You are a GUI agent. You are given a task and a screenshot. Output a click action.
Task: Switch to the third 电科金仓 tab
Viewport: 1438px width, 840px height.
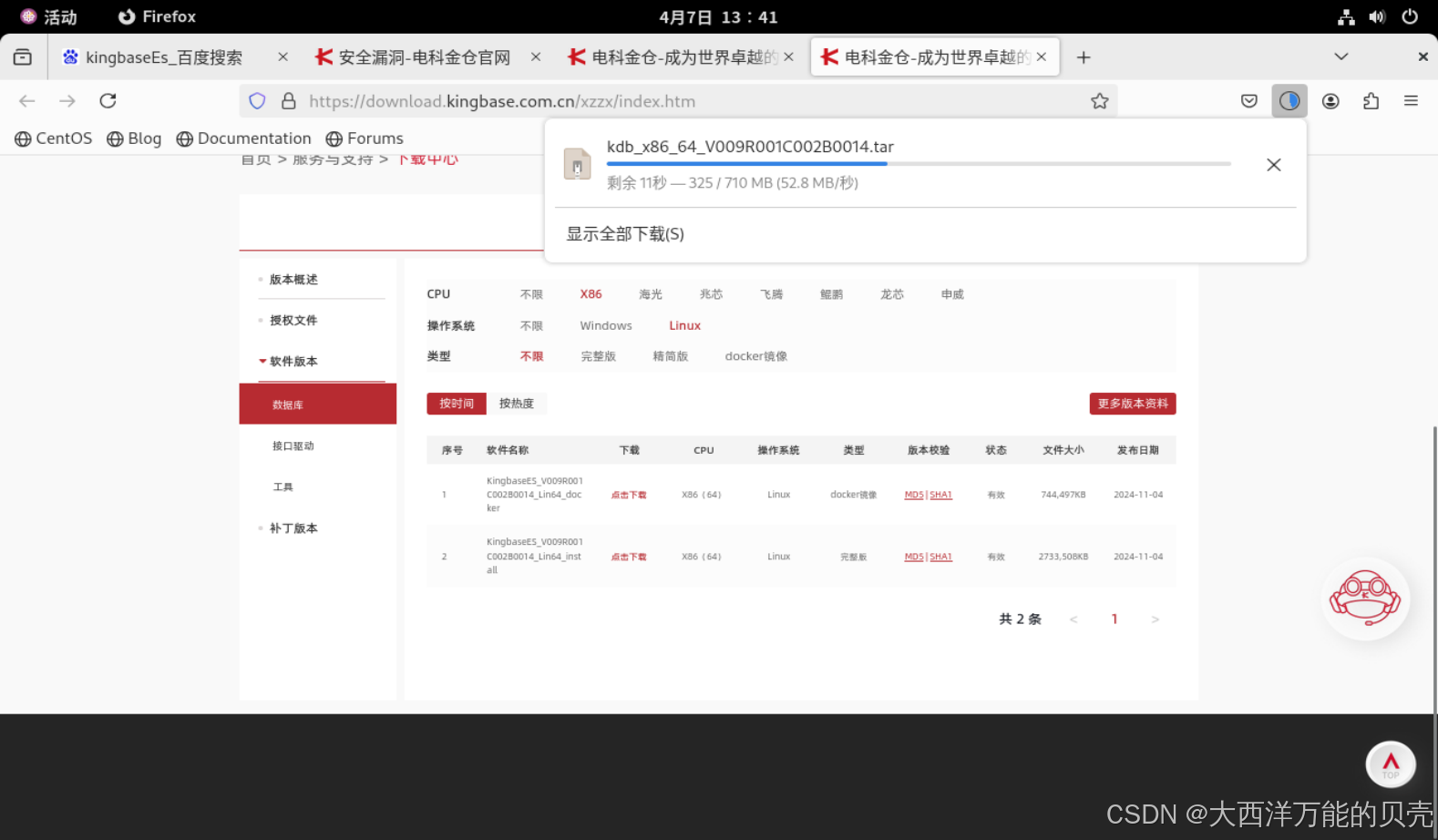coord(674,57)
